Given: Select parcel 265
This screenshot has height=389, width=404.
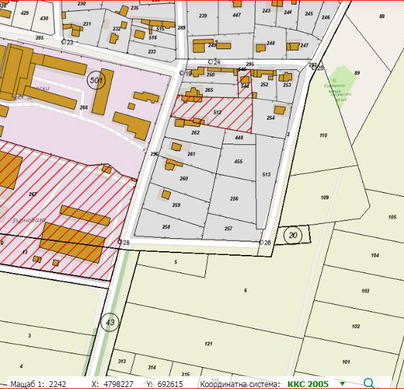Looking at the screenshot, I should click(209, 90).
